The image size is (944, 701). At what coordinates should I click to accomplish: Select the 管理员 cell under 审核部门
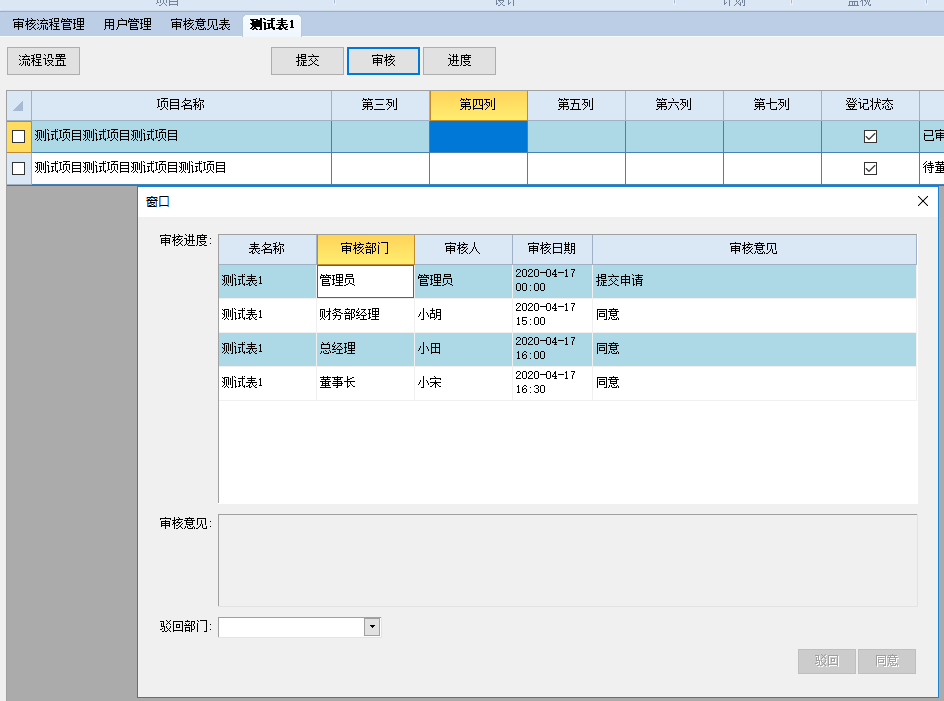point(365,281)
